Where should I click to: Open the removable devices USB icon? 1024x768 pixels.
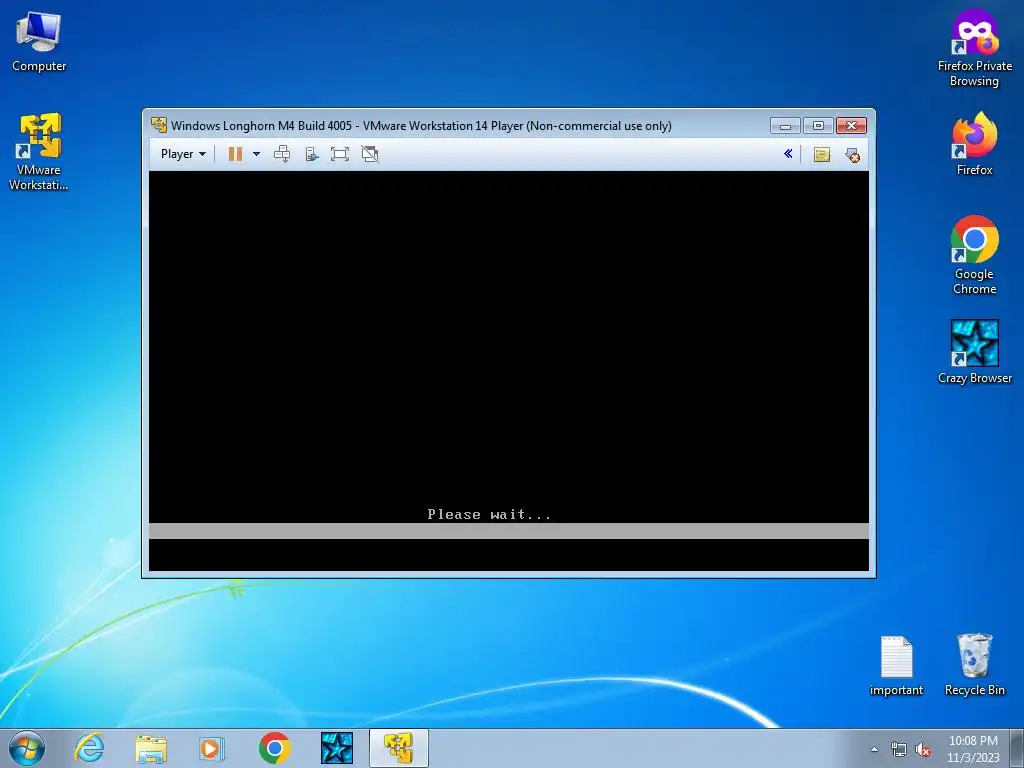[x=312, y=154]
